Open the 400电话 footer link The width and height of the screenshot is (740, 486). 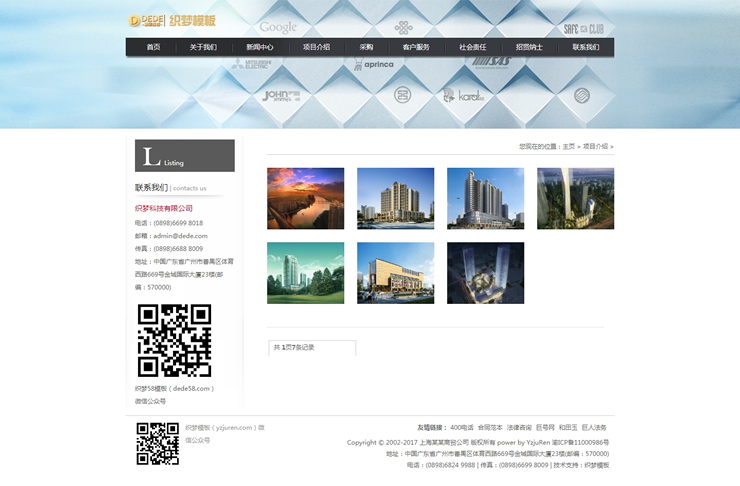coord(462,427)
